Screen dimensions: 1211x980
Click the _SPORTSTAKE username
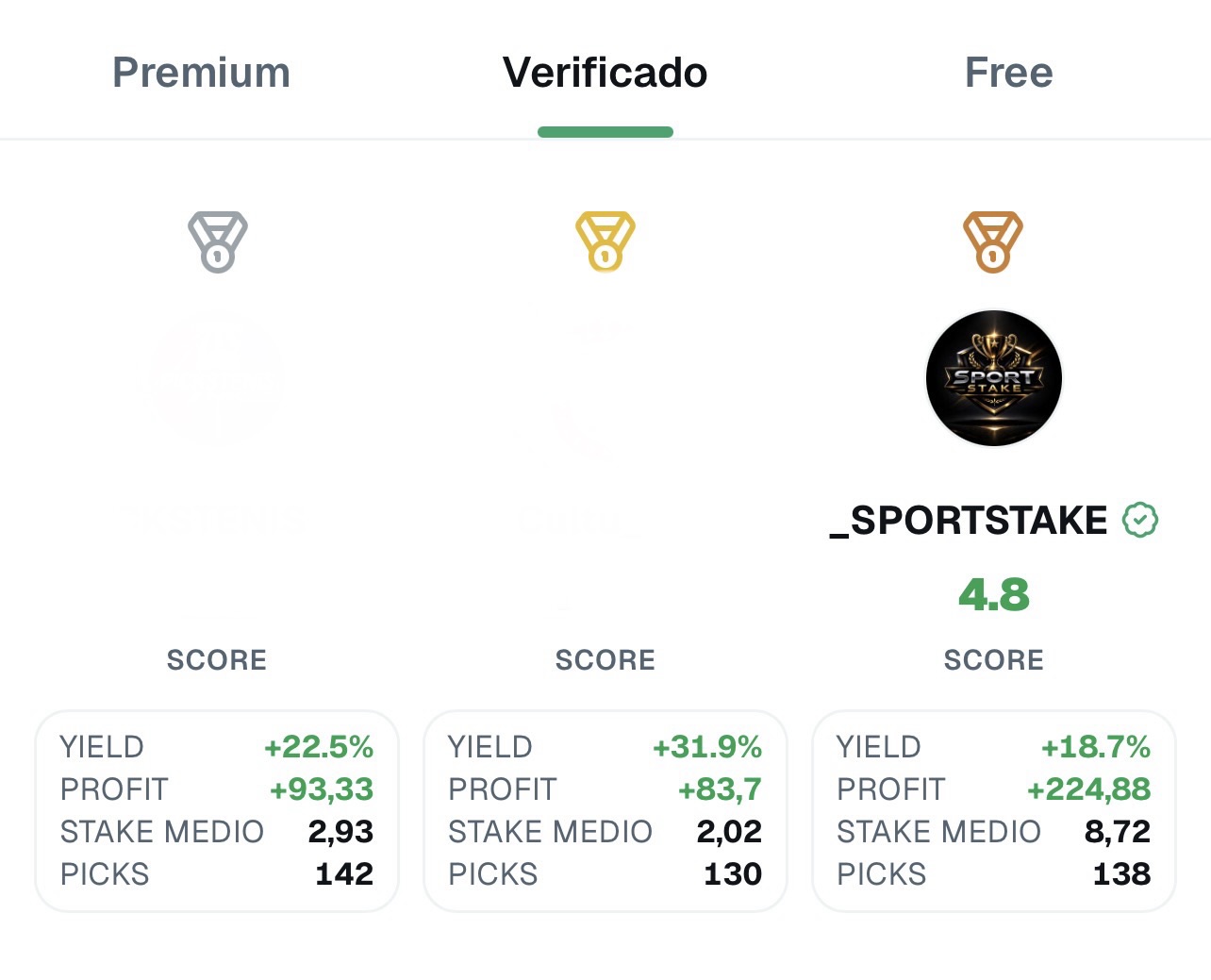969,521
